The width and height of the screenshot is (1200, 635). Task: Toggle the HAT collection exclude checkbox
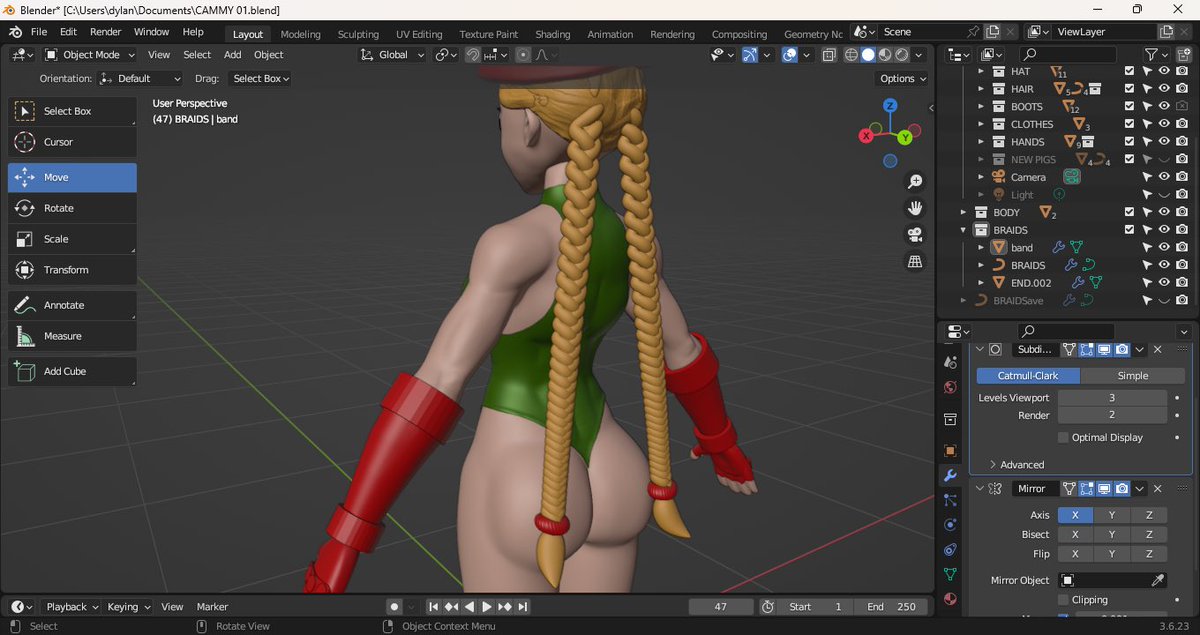[x=1129, y=72]
